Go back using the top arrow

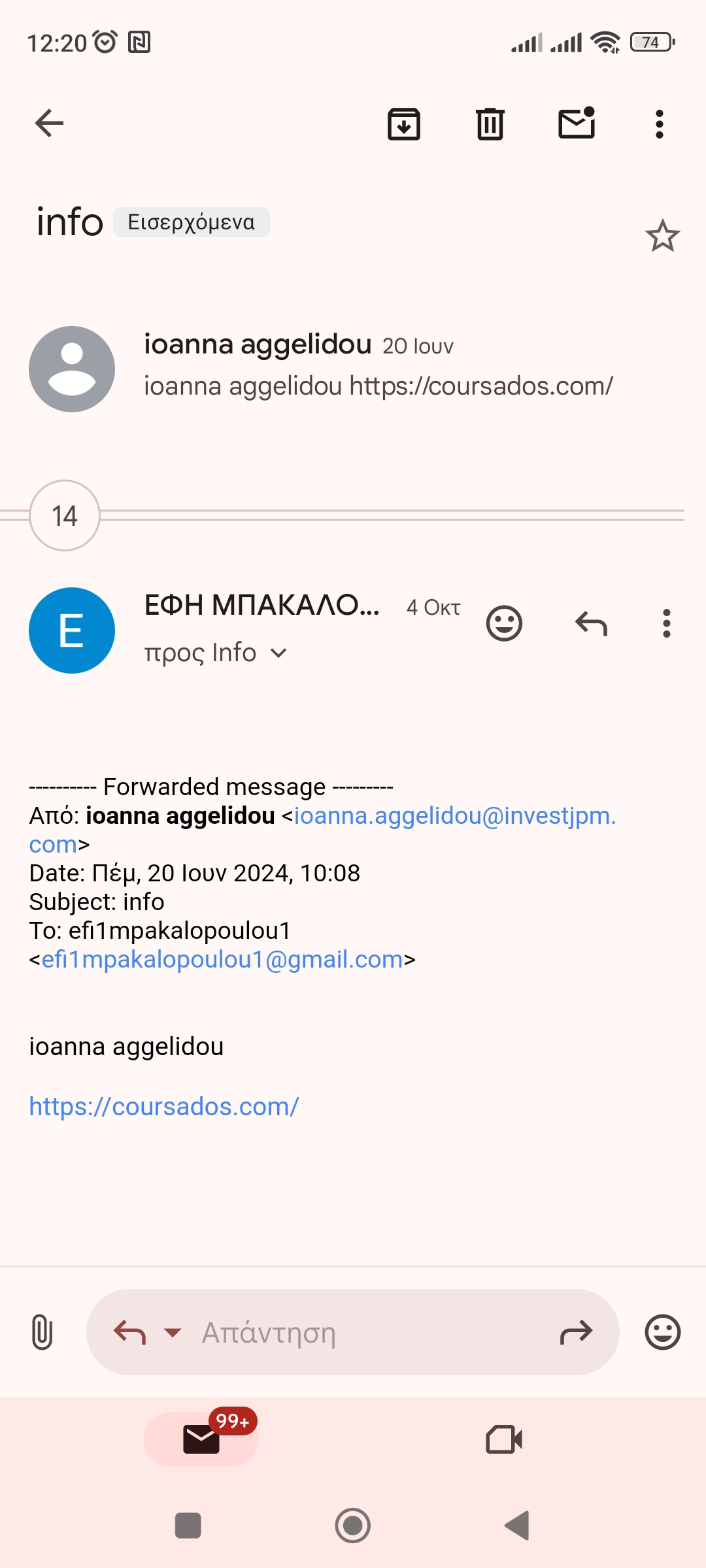(49, 123)
